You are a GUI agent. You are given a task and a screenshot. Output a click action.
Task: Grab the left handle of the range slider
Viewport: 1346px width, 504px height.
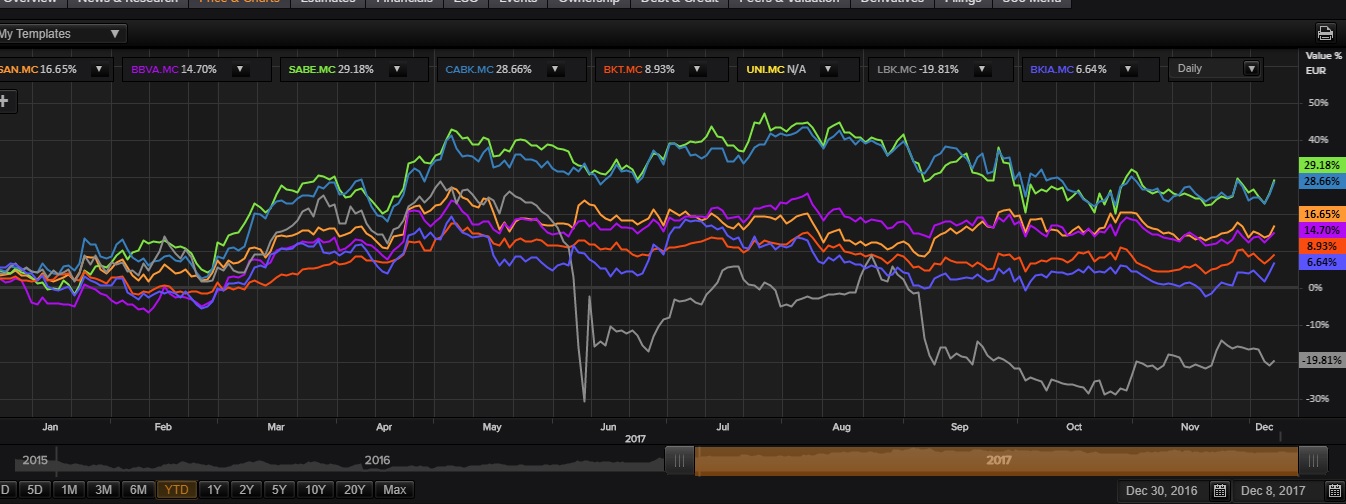680,460
